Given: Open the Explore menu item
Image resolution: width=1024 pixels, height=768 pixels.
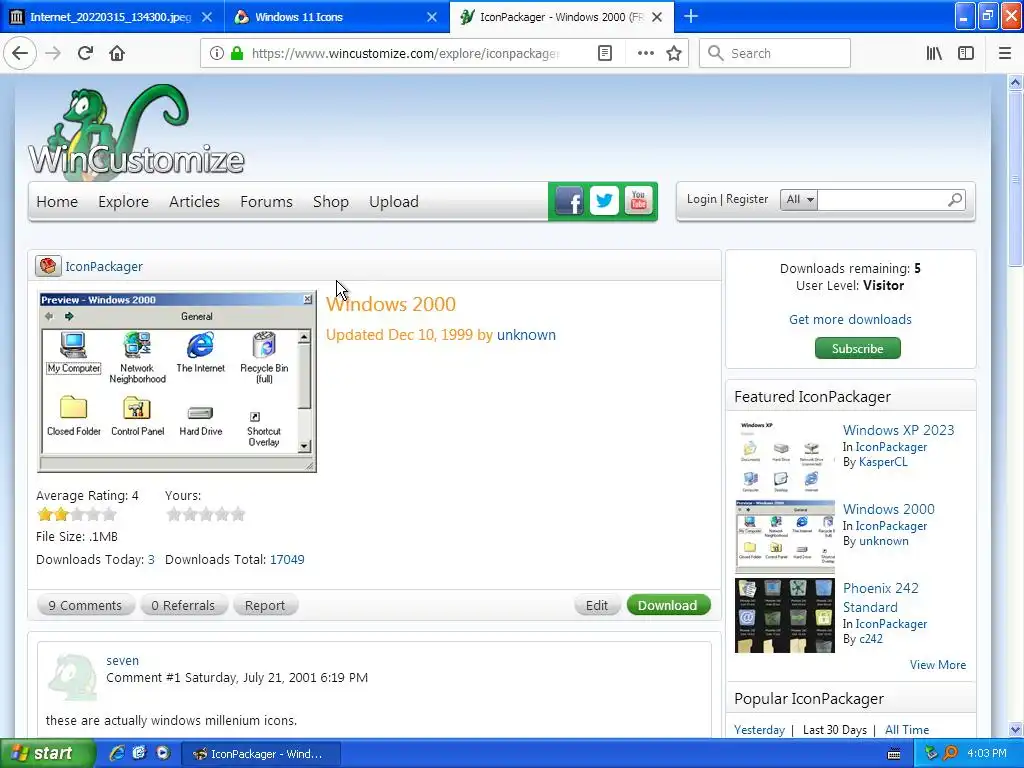Looking at the screenshot, I should 123,202.
